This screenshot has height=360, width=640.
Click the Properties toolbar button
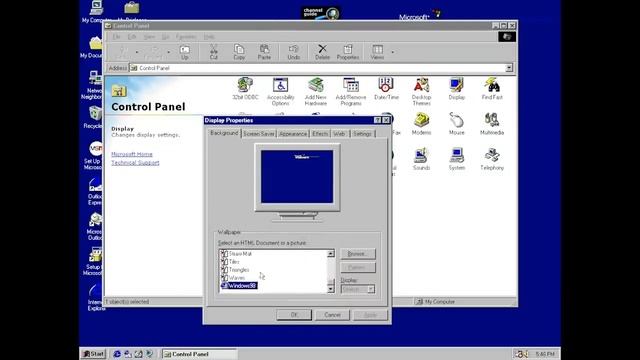click(x=348, y=52)
